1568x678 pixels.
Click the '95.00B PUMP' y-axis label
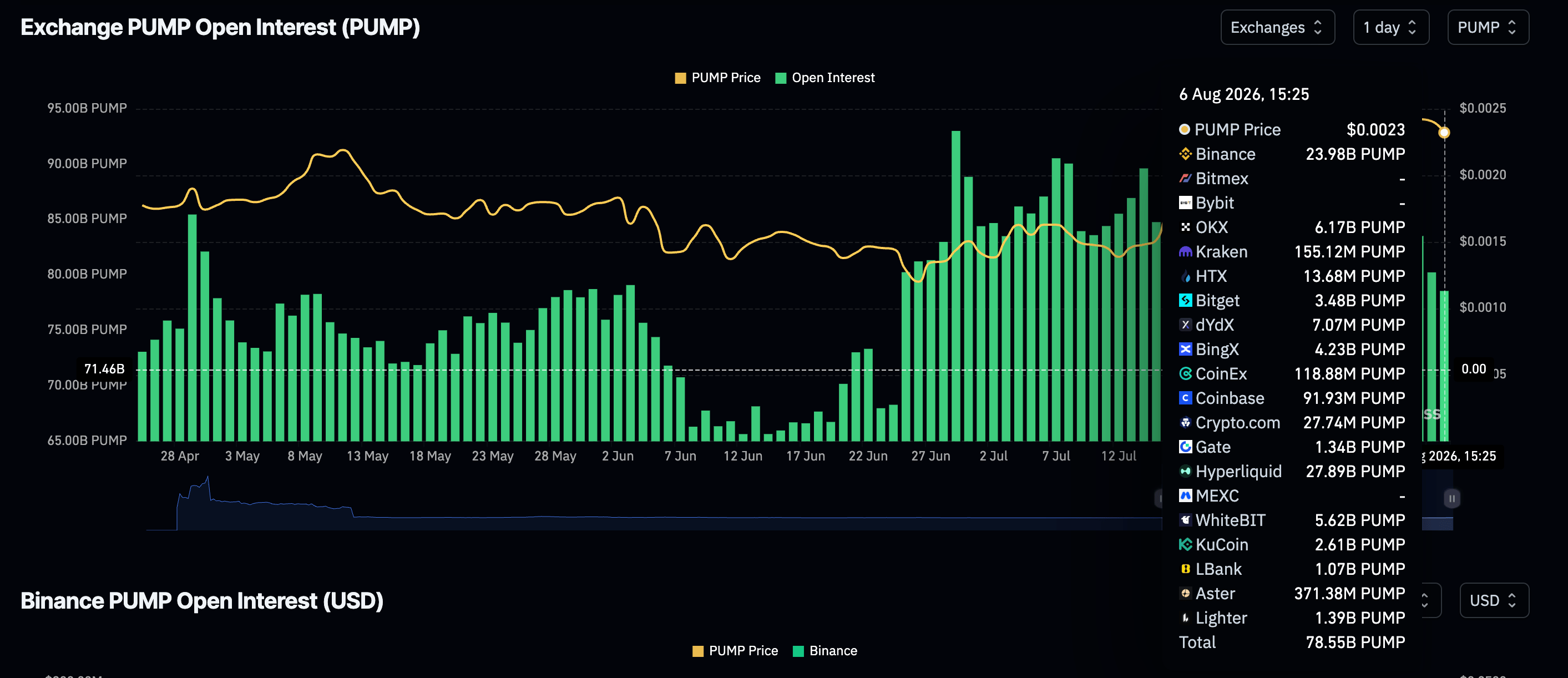tap(87, 108)
